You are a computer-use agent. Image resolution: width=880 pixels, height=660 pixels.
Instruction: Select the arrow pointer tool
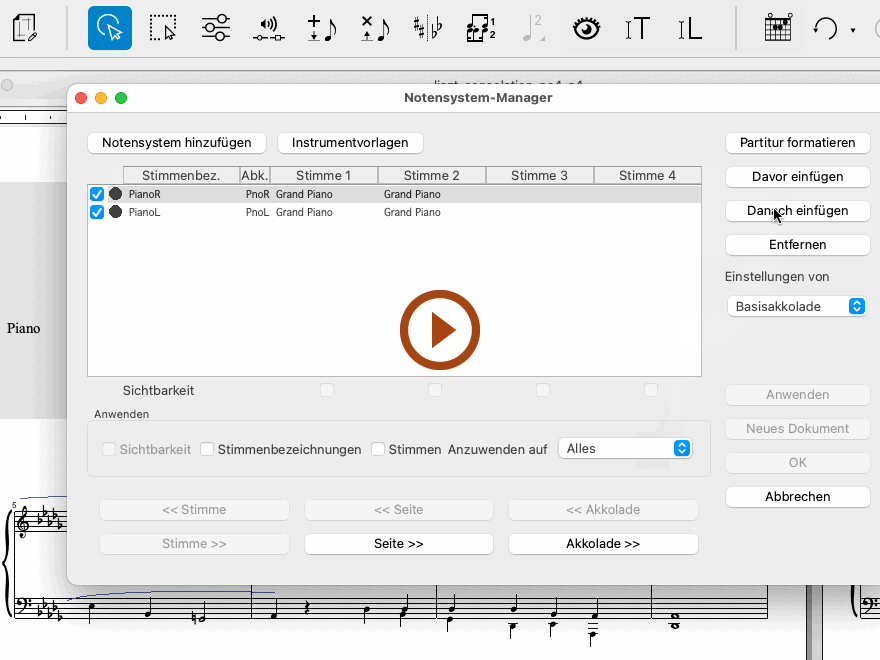click(110, 28)
